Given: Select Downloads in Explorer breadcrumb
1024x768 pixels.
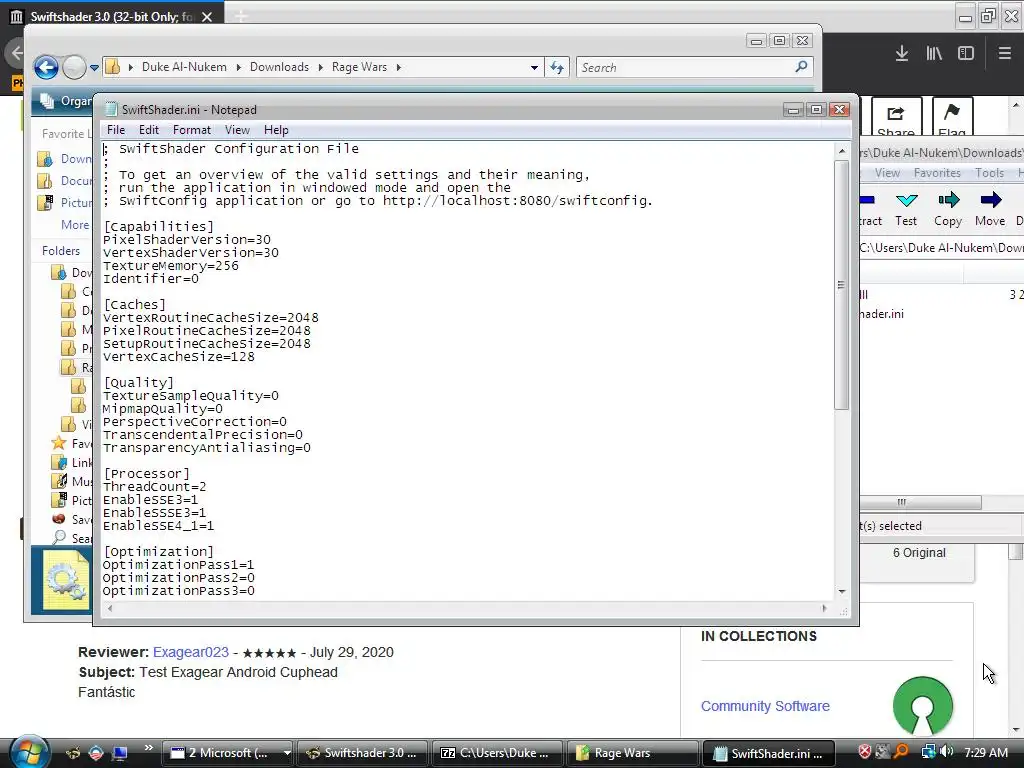Looking at the screenshot, I should click(279, 67).
